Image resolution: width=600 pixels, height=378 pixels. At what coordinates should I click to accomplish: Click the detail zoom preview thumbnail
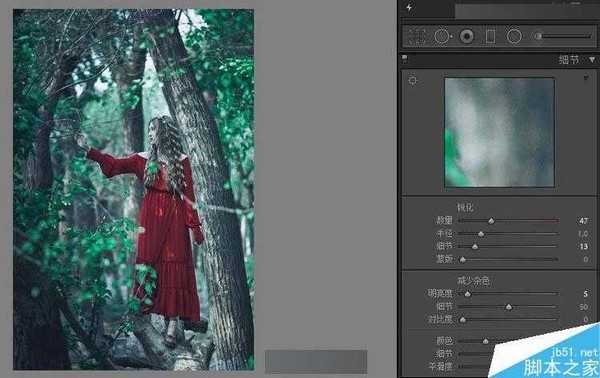click(x=499, y=132)
